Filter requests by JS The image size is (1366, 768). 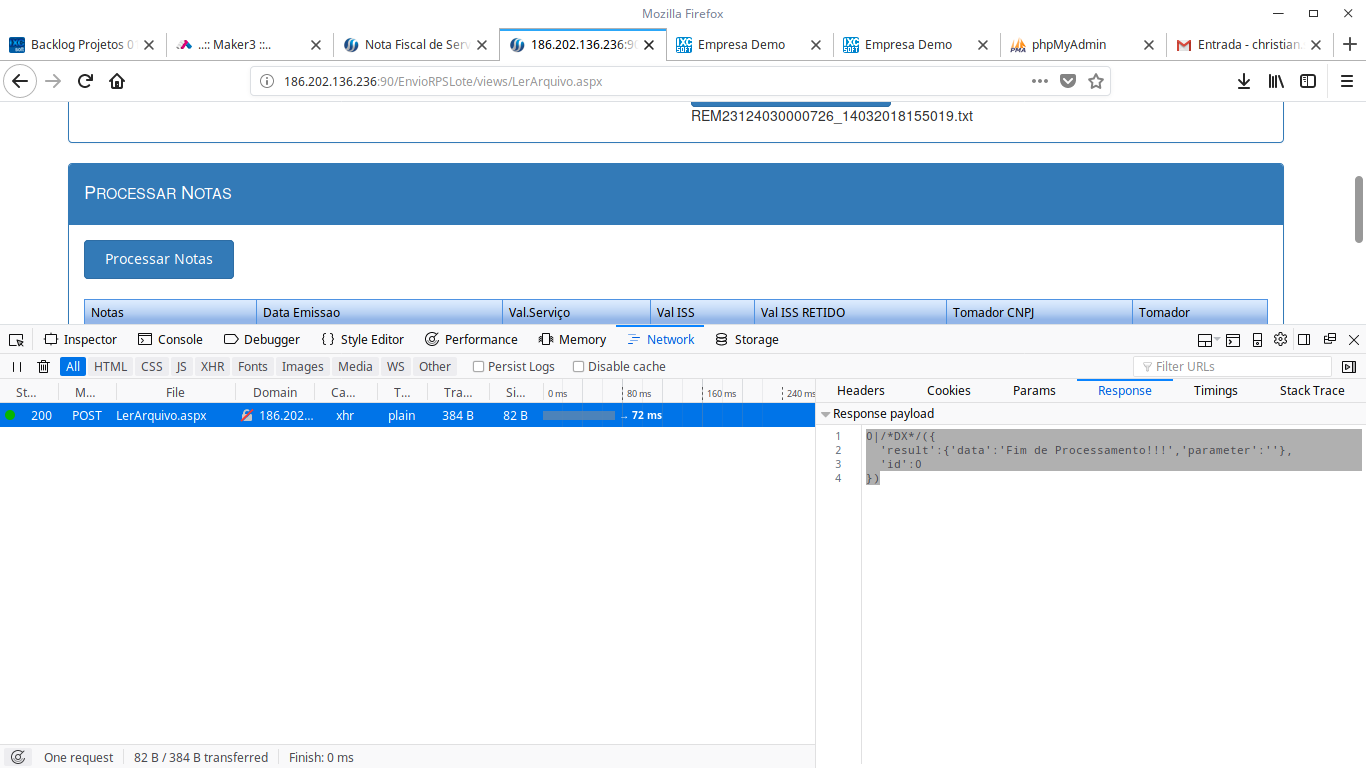[x=181, y=366]
